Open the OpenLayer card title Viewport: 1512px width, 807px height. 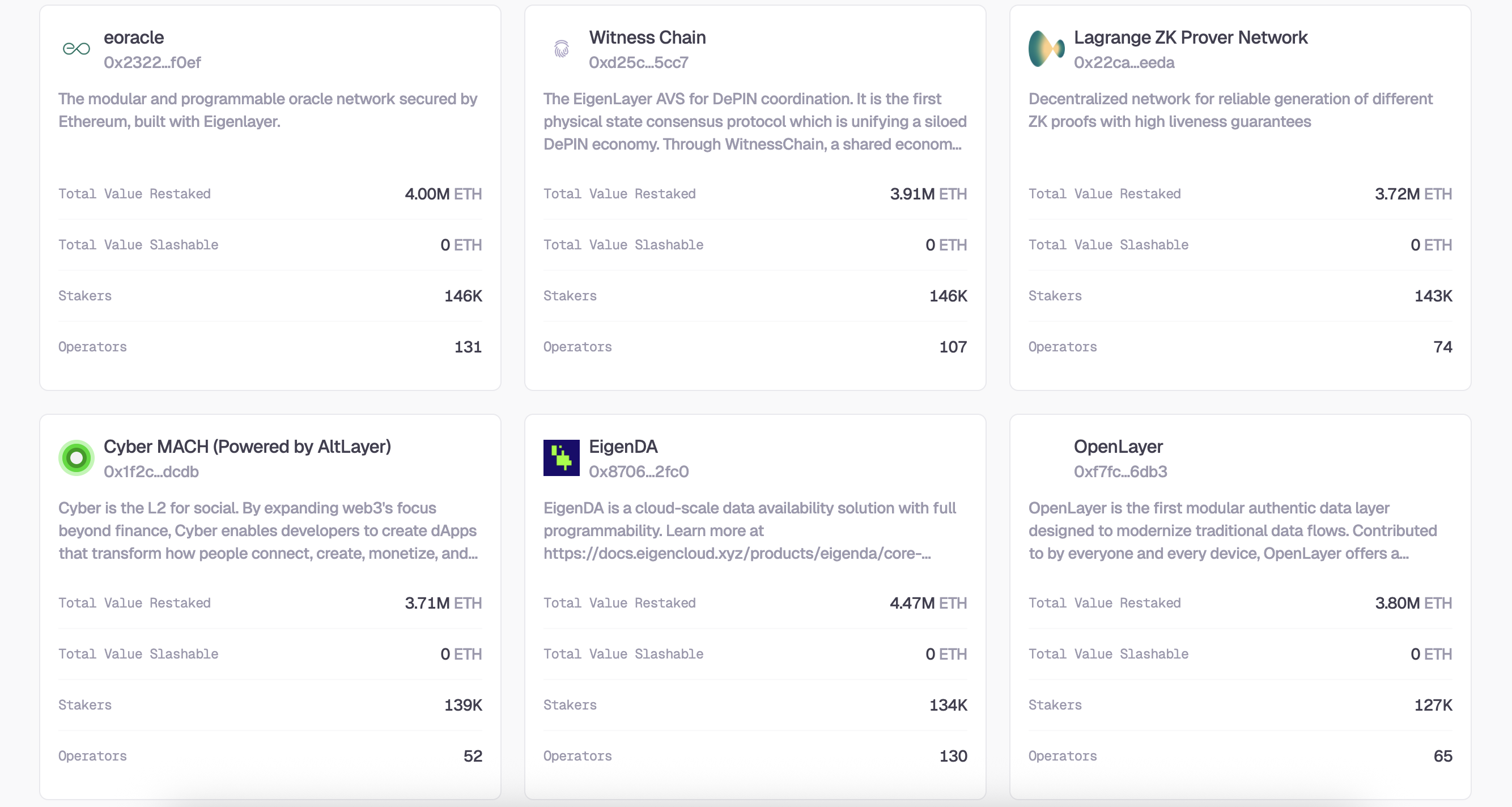(x=1118, y=447)
